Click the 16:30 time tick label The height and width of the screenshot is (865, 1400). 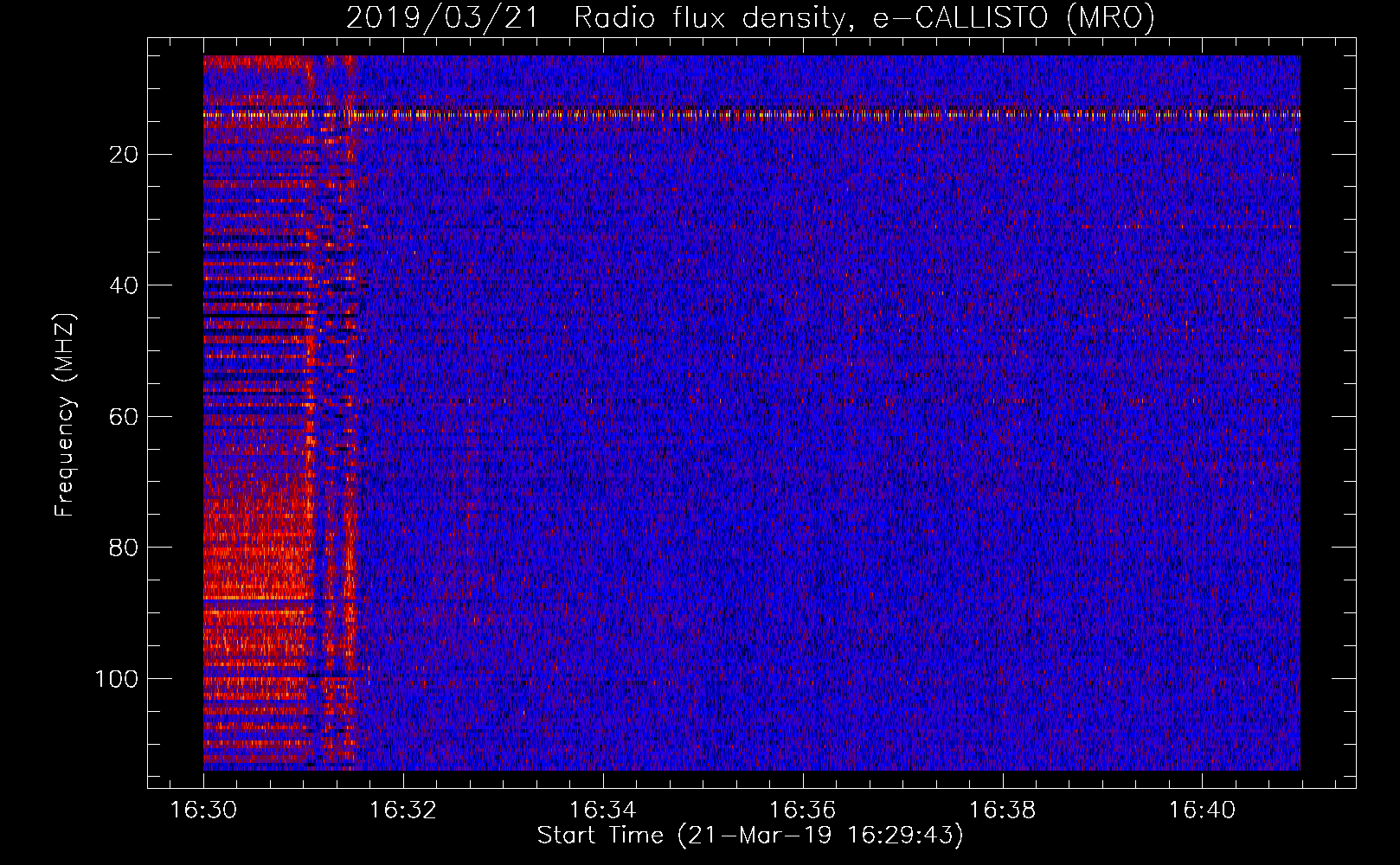(203, 810)
